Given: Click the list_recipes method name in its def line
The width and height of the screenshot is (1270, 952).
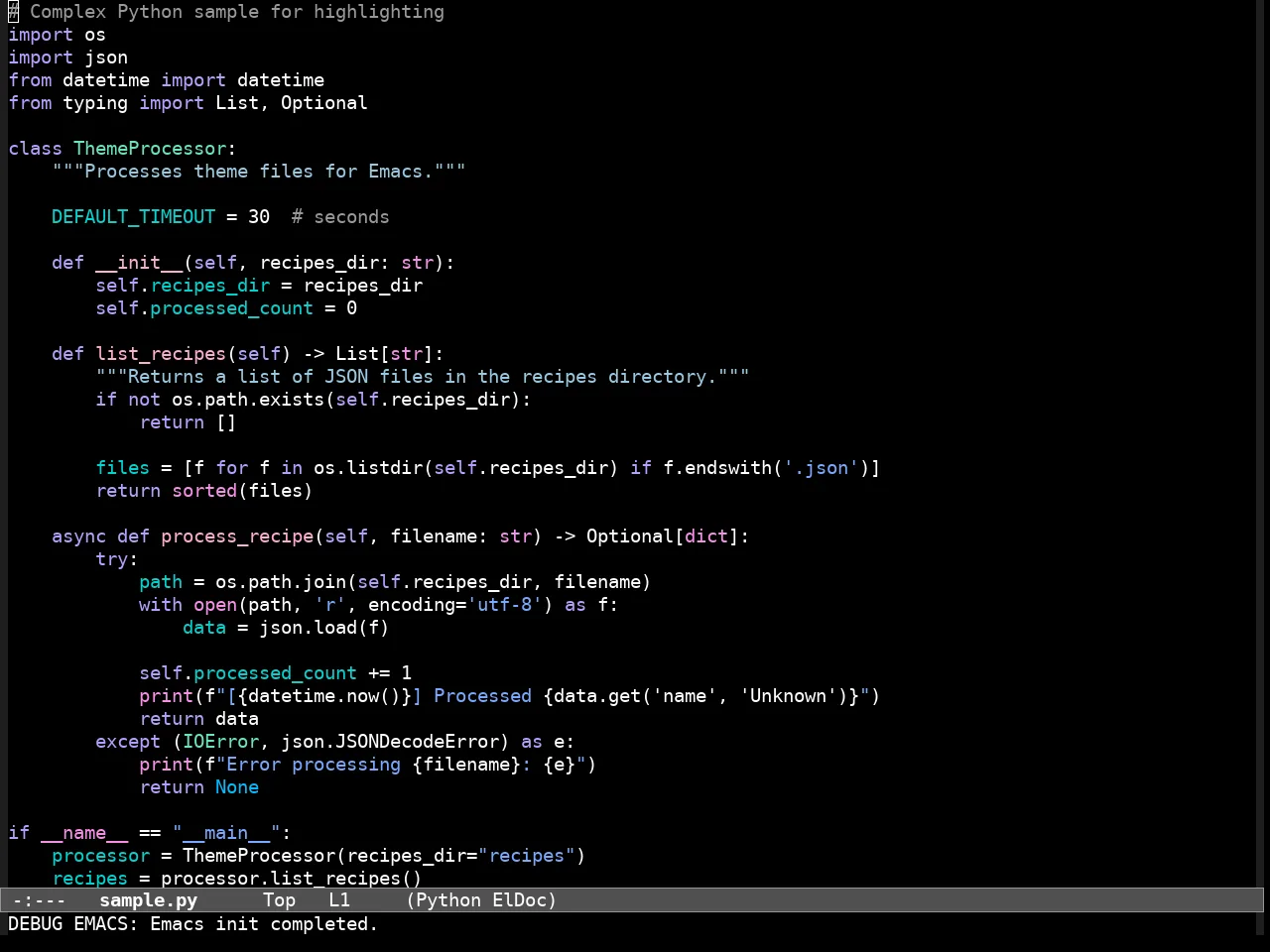Looking at the screenshot, I should tap(161, 354).
